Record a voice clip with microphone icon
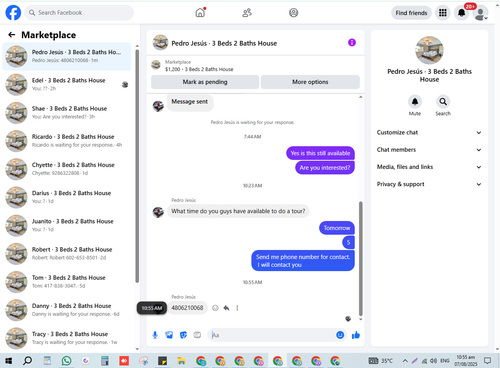Screen dimensions: 500x368 (x=155, y=335)
